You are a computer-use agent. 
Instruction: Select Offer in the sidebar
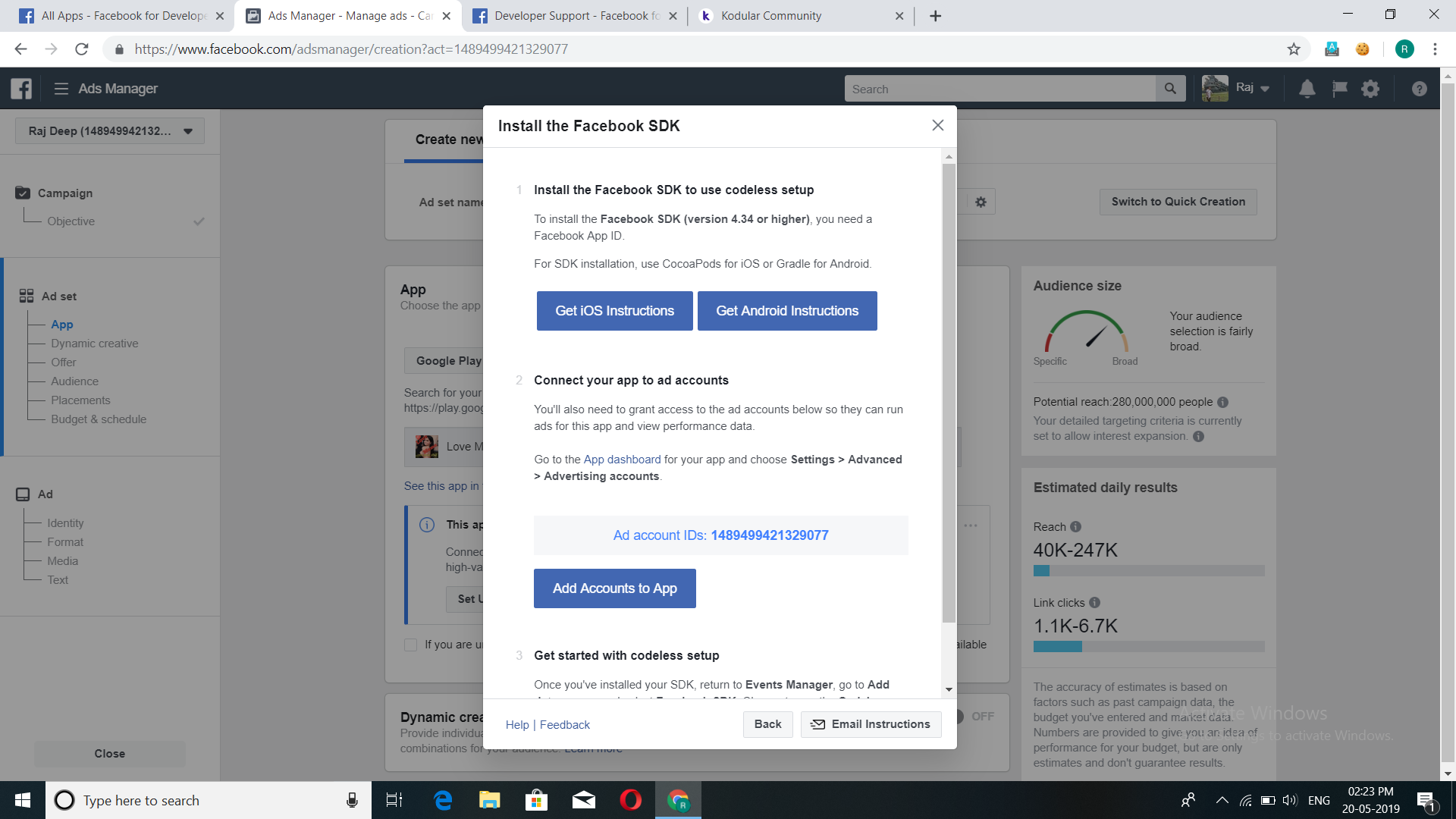click(64, 362)
